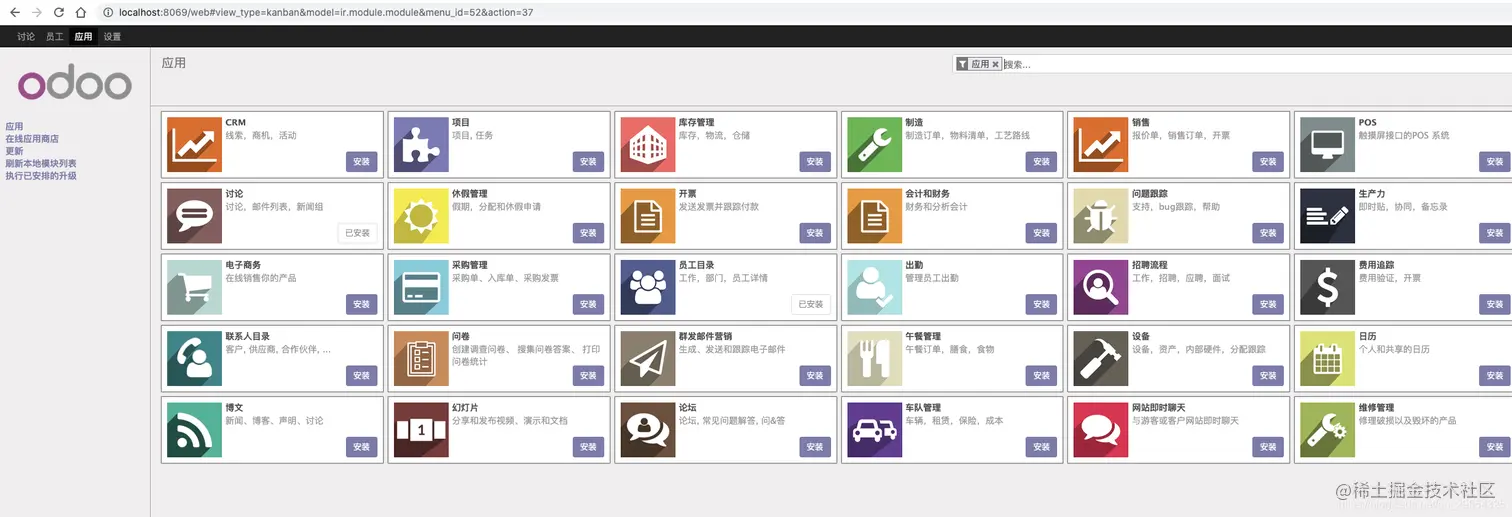Viewport: 1512px width, 517px height.
Task: Click the 开票 document icon
Action: coord(648,216)
